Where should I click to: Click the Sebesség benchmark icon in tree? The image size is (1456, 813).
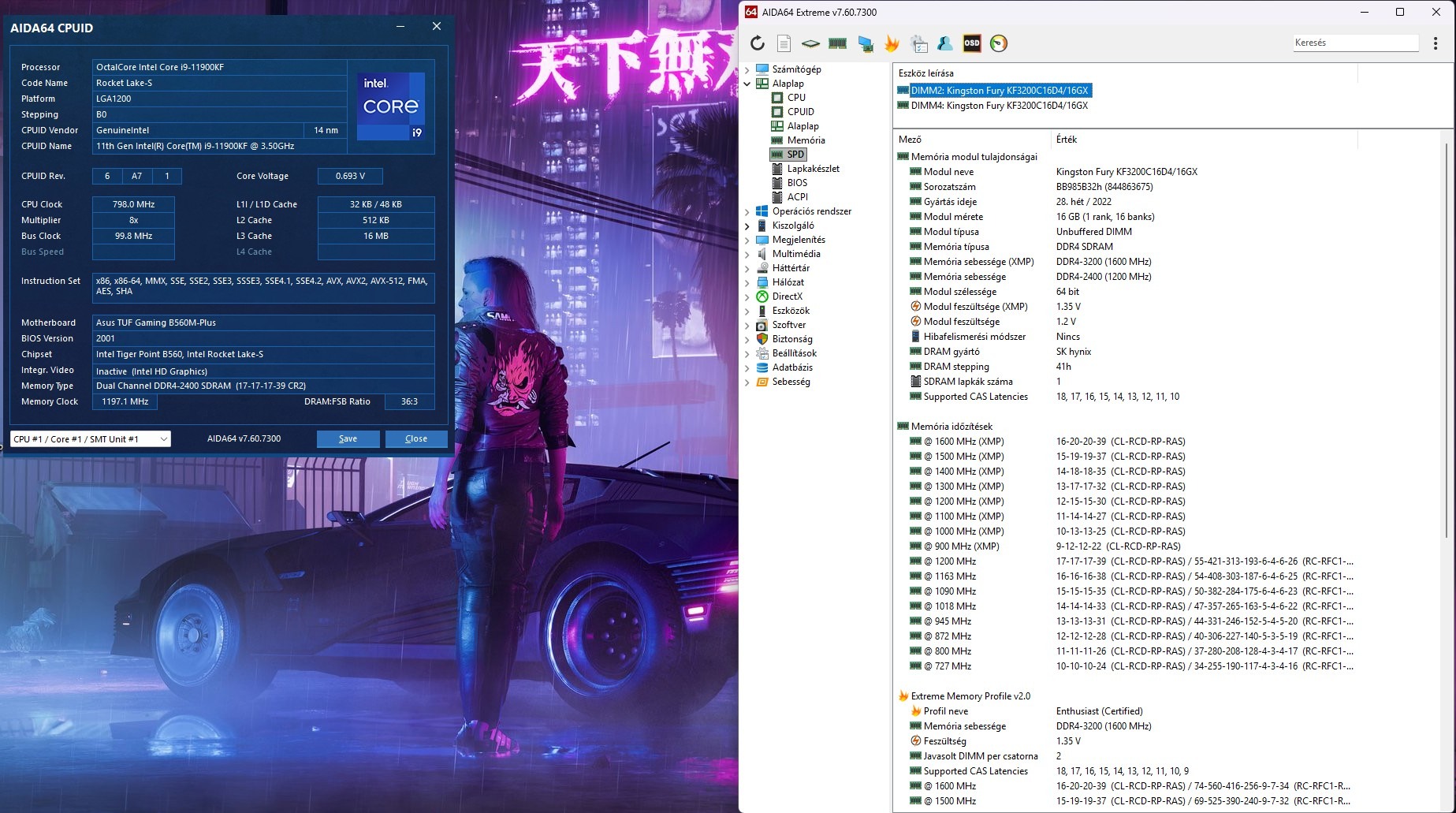pos(762,382)
